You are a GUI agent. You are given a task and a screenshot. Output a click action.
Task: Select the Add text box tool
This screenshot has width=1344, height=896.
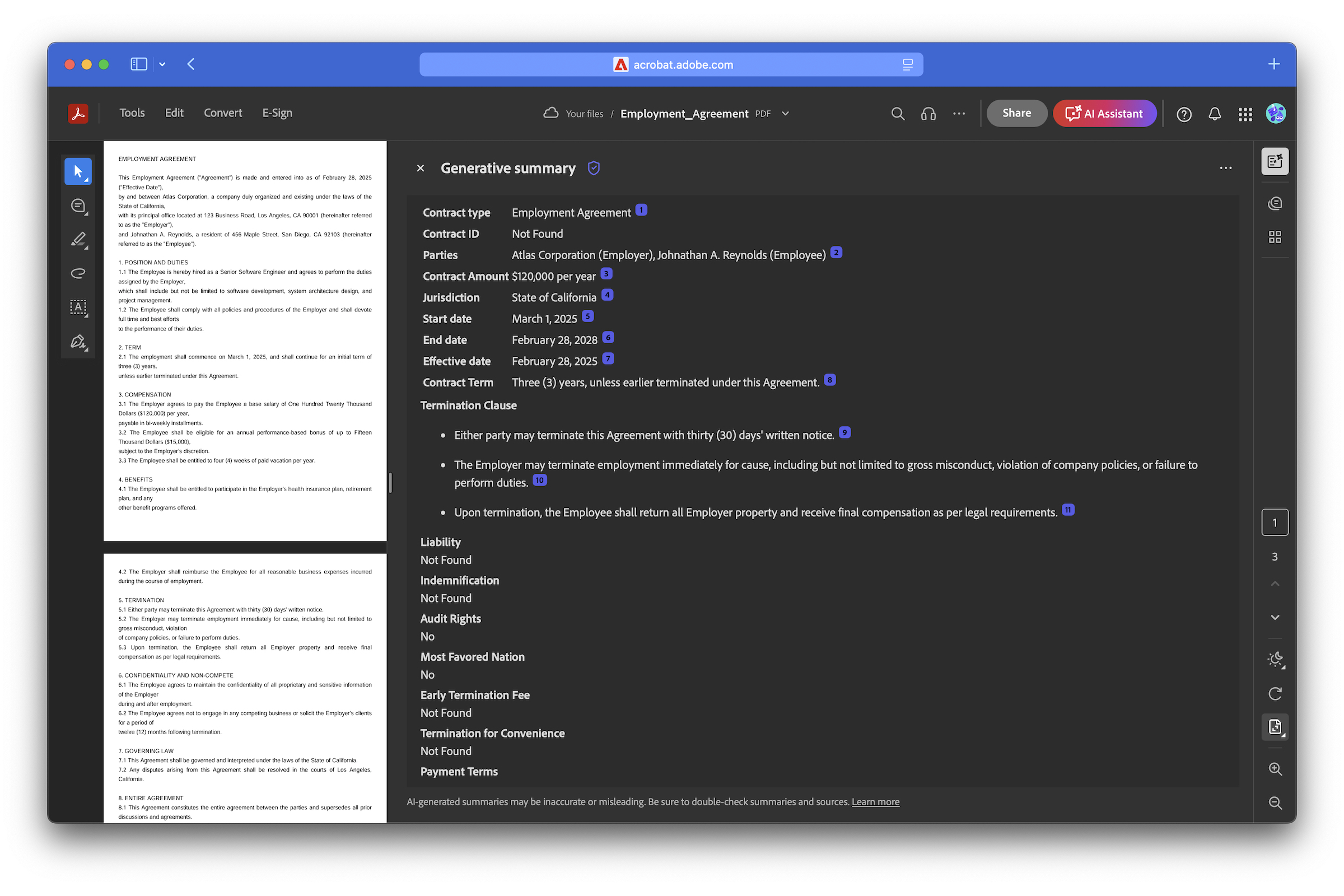pos(78,308)
